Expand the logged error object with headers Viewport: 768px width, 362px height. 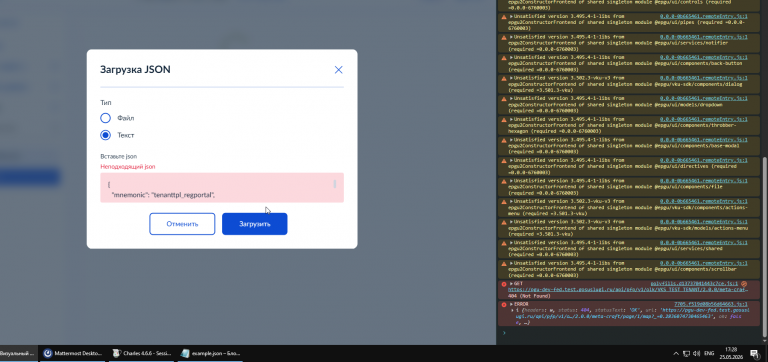[512, 311]
